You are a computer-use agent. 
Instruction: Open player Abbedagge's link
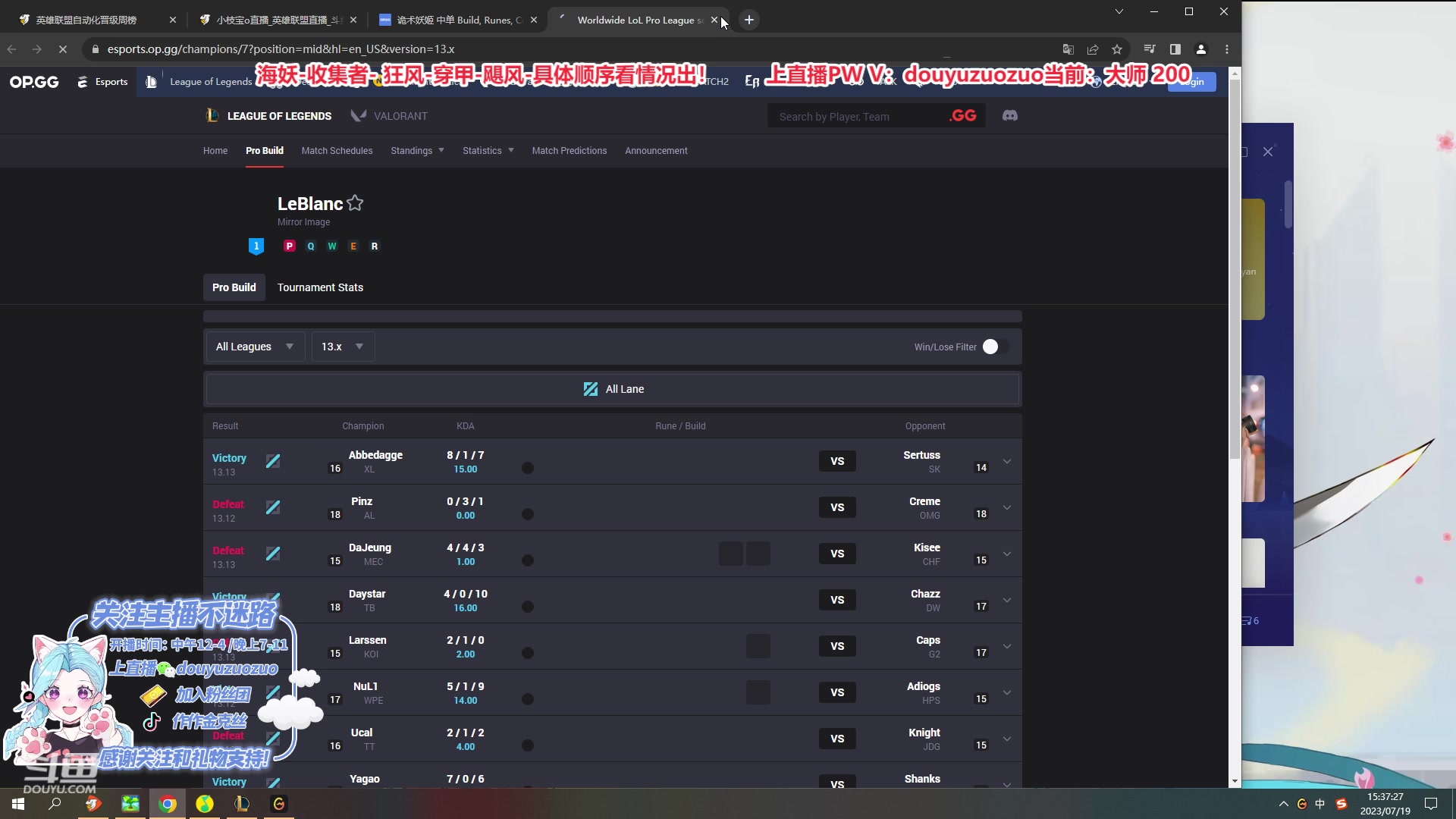tap(375, 455)
